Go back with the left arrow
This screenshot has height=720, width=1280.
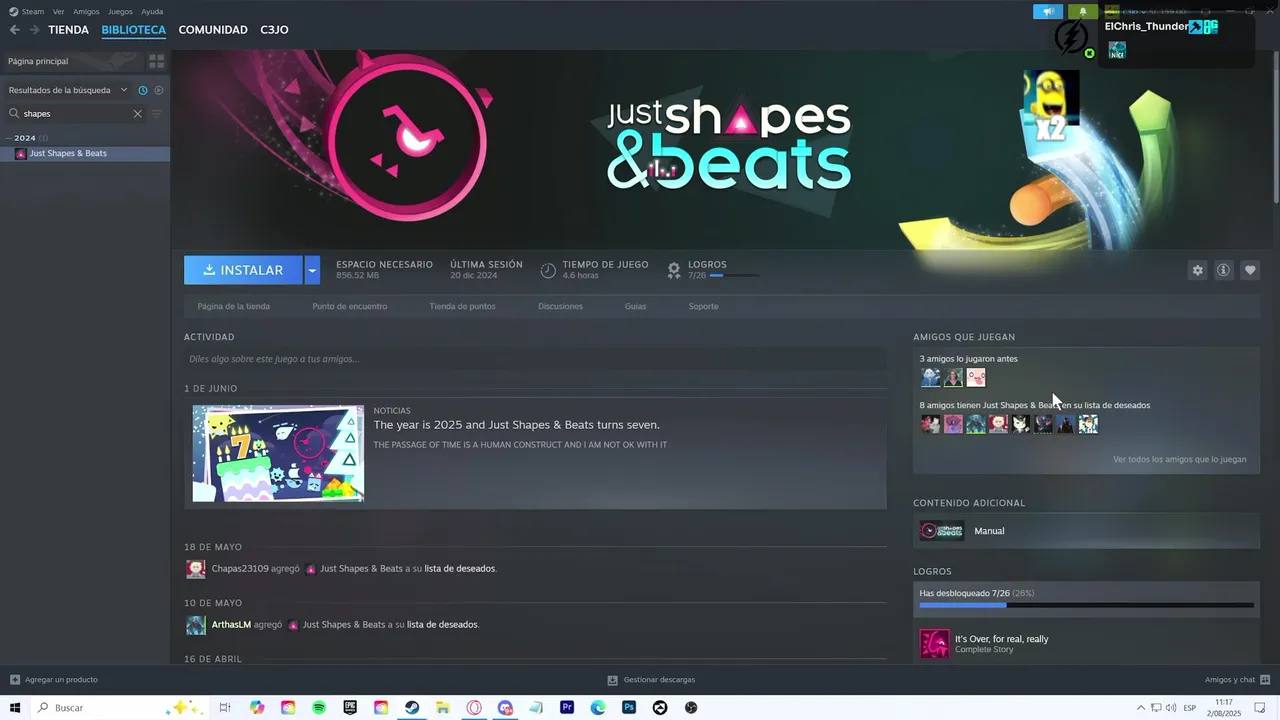click(14, 30)
